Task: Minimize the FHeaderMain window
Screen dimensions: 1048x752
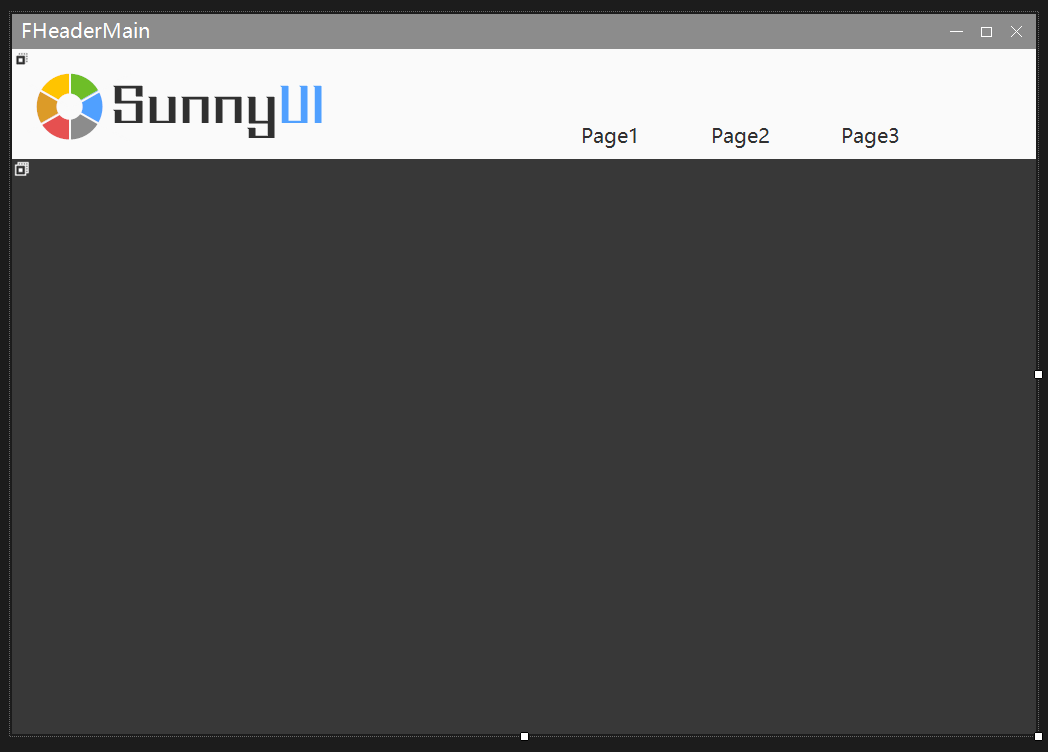Action: (956, 31)
